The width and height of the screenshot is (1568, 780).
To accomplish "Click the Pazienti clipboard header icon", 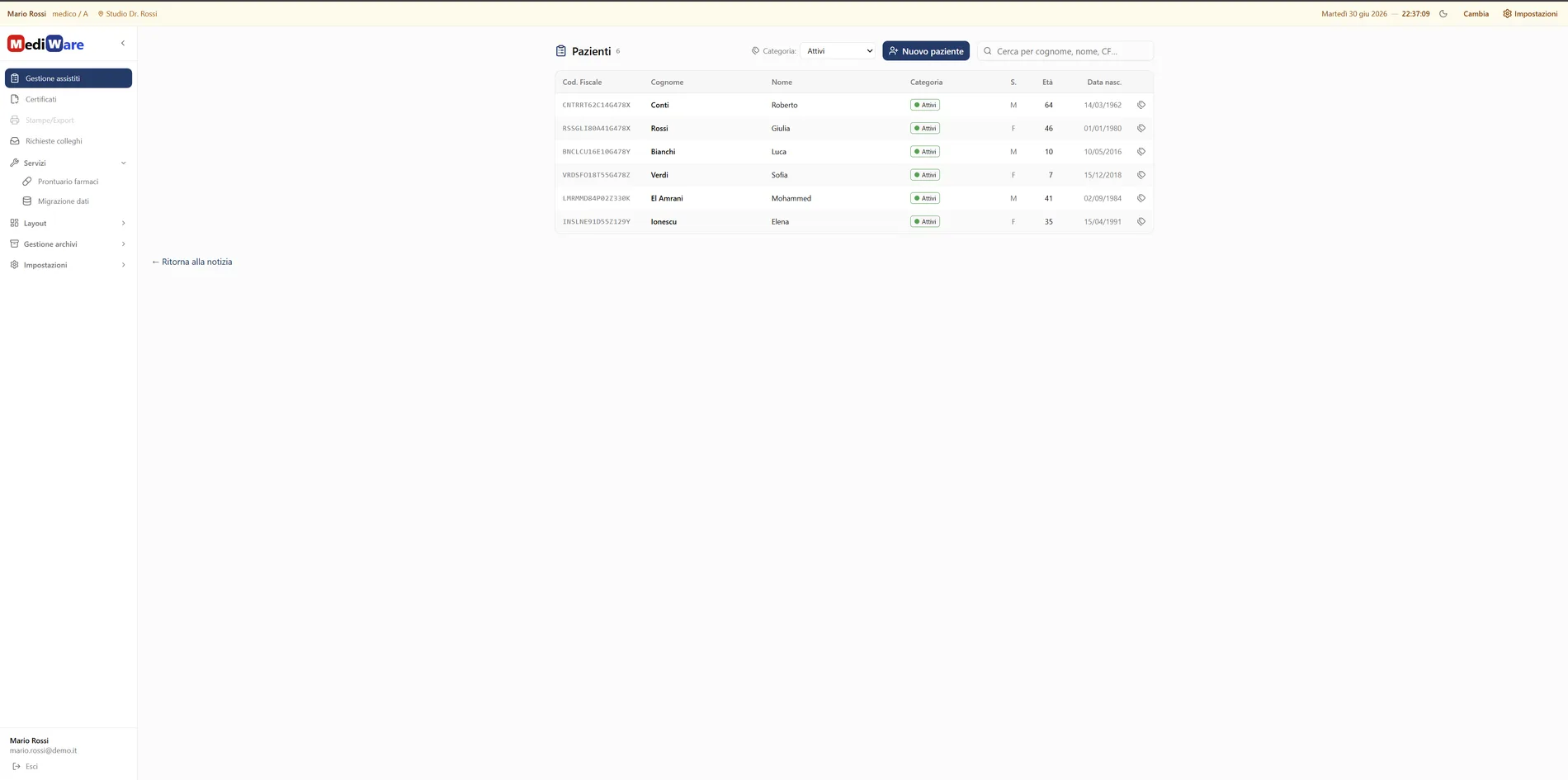I will 561,51.
